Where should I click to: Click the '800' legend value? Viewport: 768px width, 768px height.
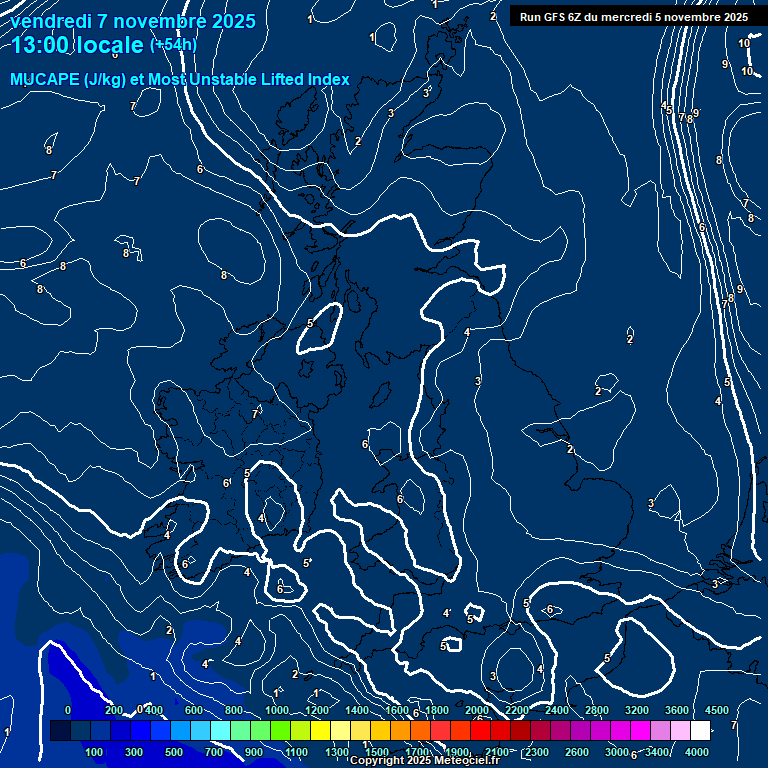[234, 710]
